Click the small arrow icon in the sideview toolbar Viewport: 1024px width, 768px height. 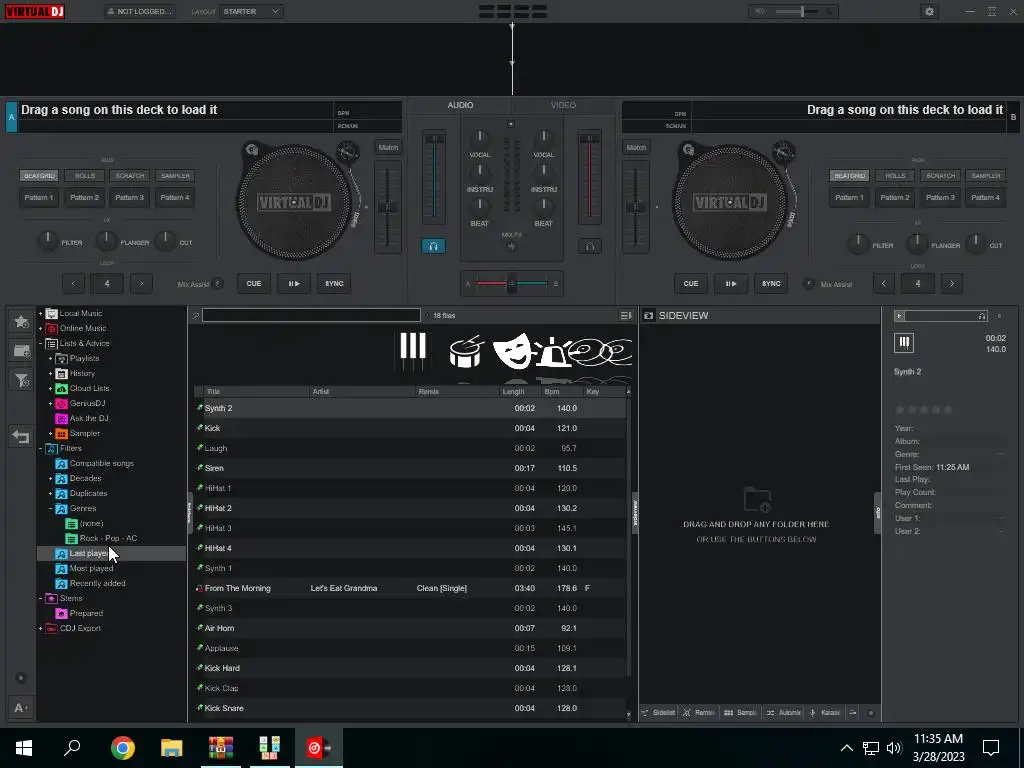[x=853, y=712]
